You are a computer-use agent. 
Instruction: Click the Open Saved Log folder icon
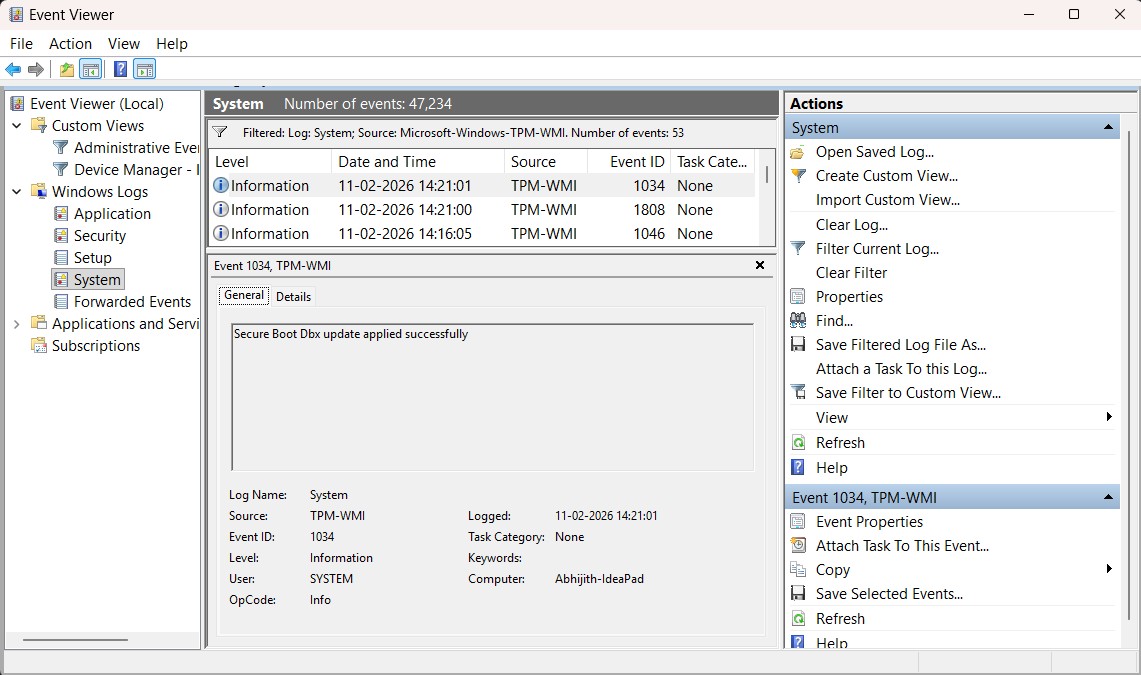[797, 151]
